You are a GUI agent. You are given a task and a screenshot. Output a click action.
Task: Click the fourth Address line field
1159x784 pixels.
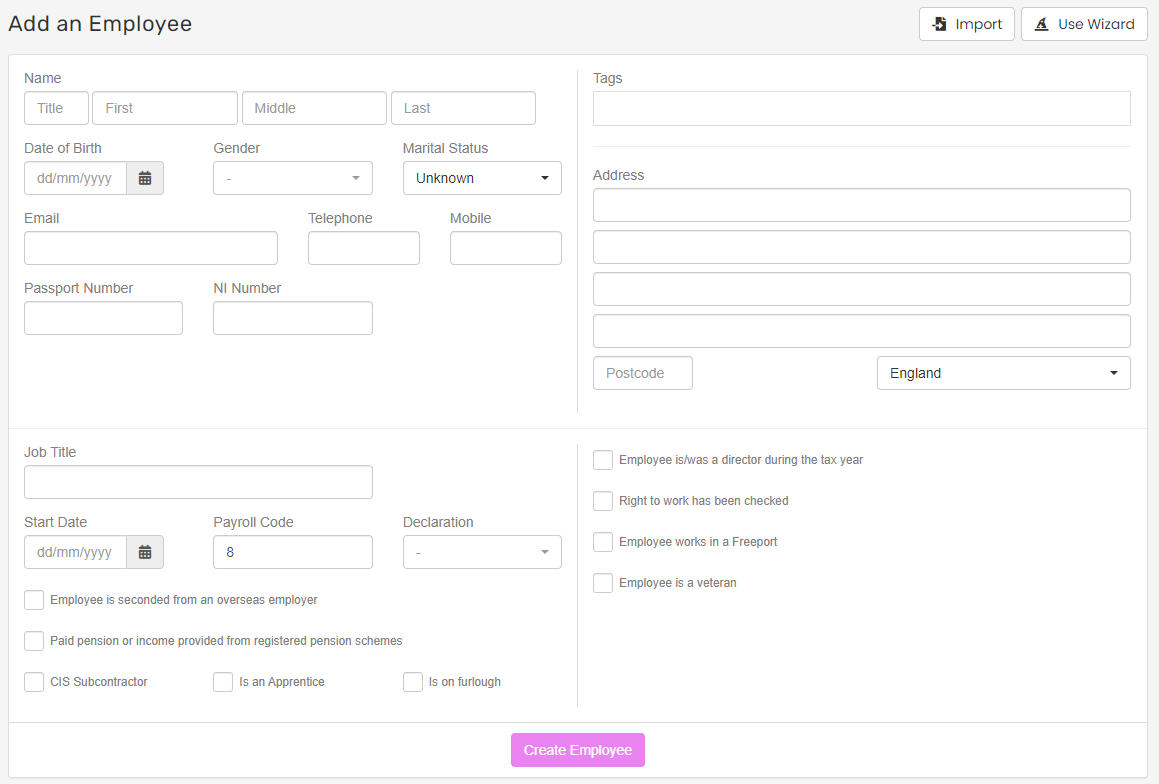tap(862, 331)
